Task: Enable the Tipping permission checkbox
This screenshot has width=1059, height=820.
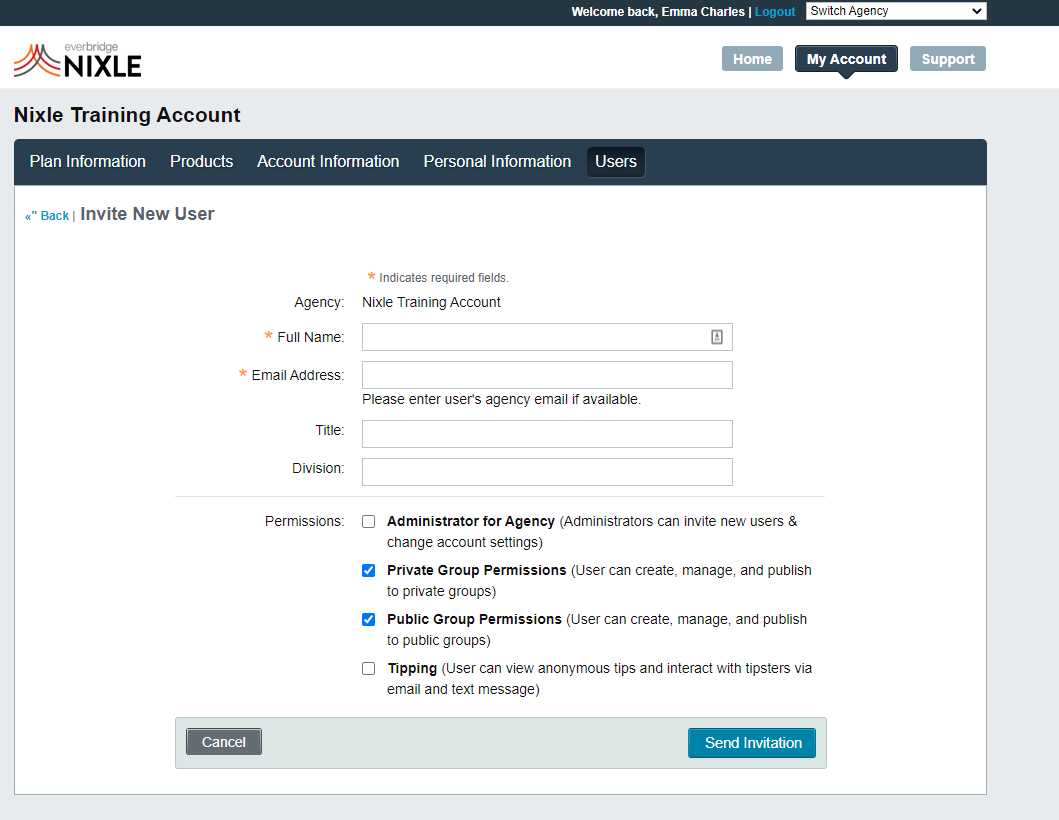Action: pos(368,669)
